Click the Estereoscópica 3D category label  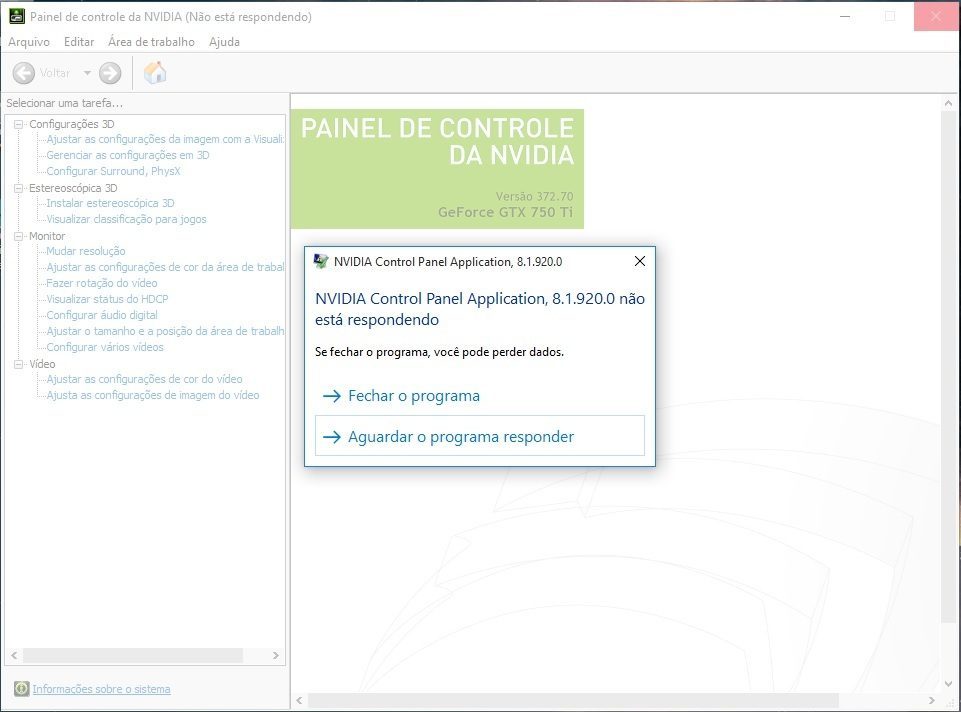pyautogui.click(x=73, y=188)
